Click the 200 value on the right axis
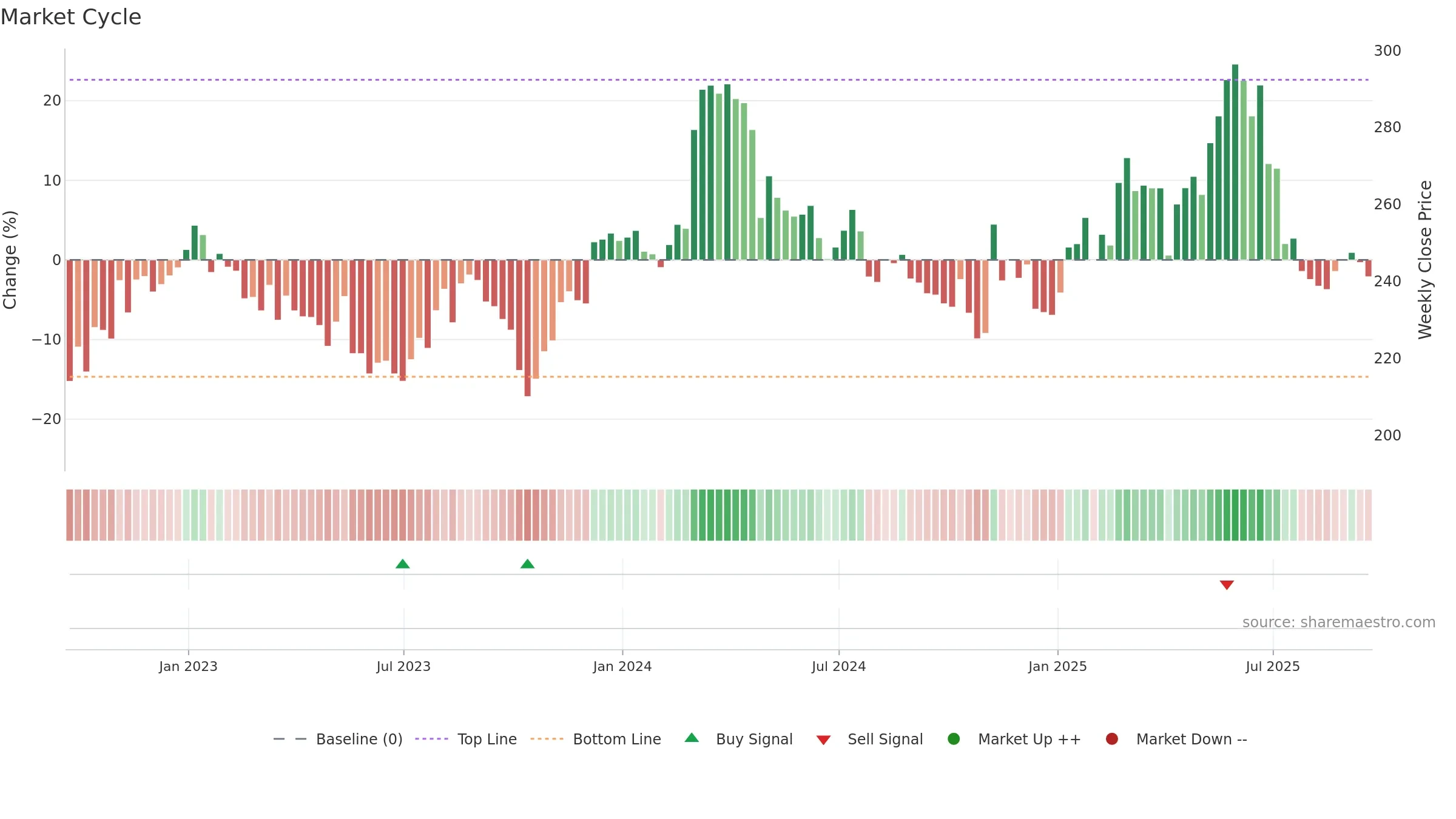The image size is (1456, 819). 1387,436
